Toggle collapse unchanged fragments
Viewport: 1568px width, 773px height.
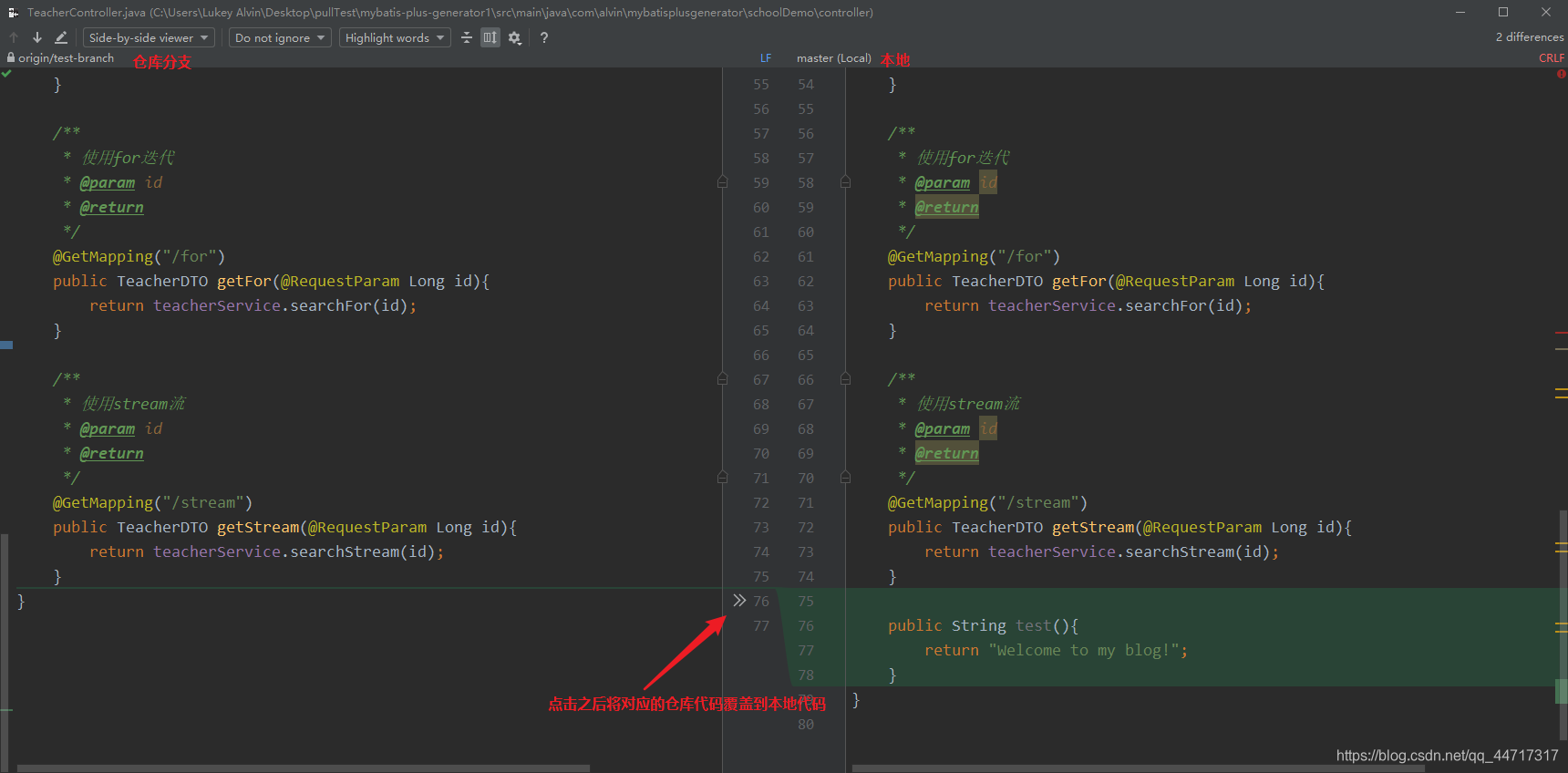(467, 37)
